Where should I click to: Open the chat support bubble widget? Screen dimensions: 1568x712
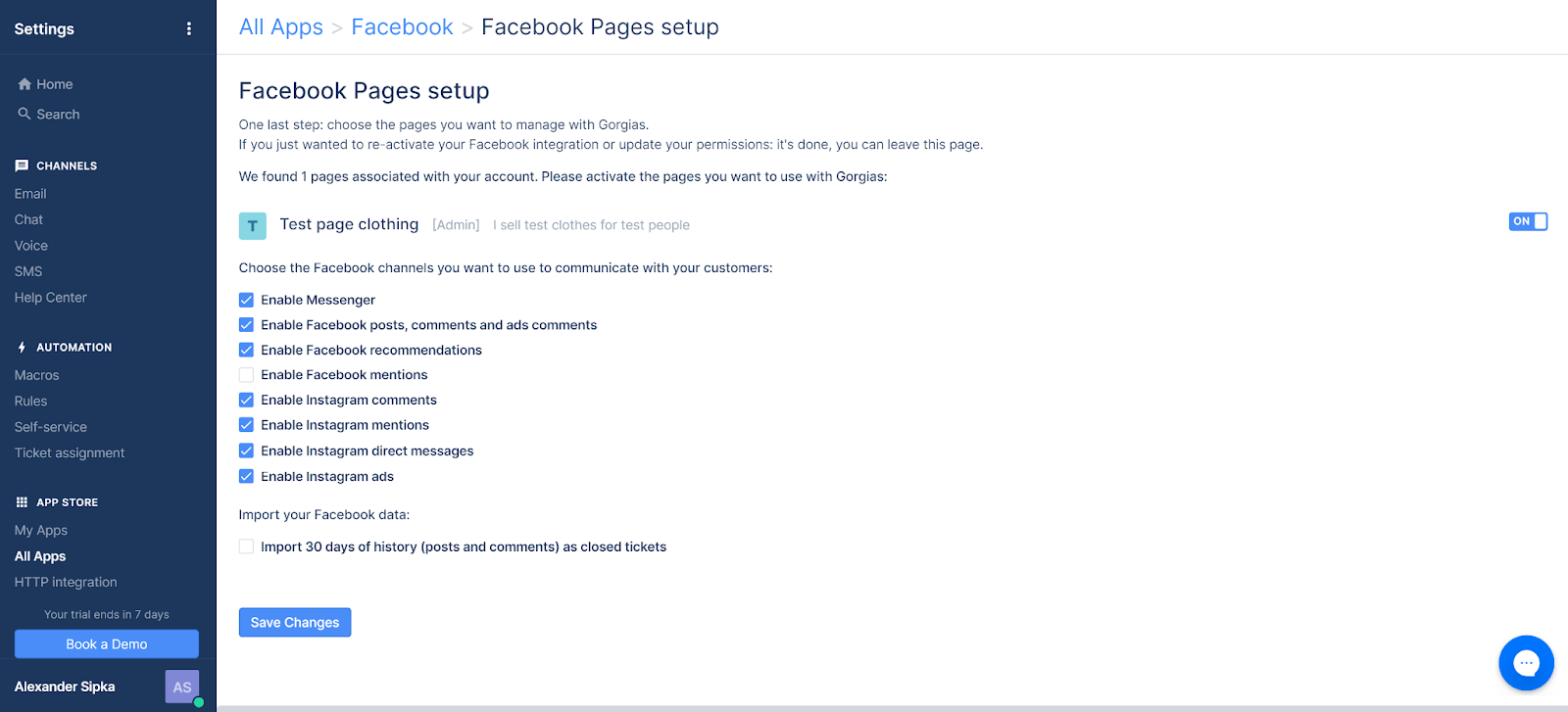1526,663
